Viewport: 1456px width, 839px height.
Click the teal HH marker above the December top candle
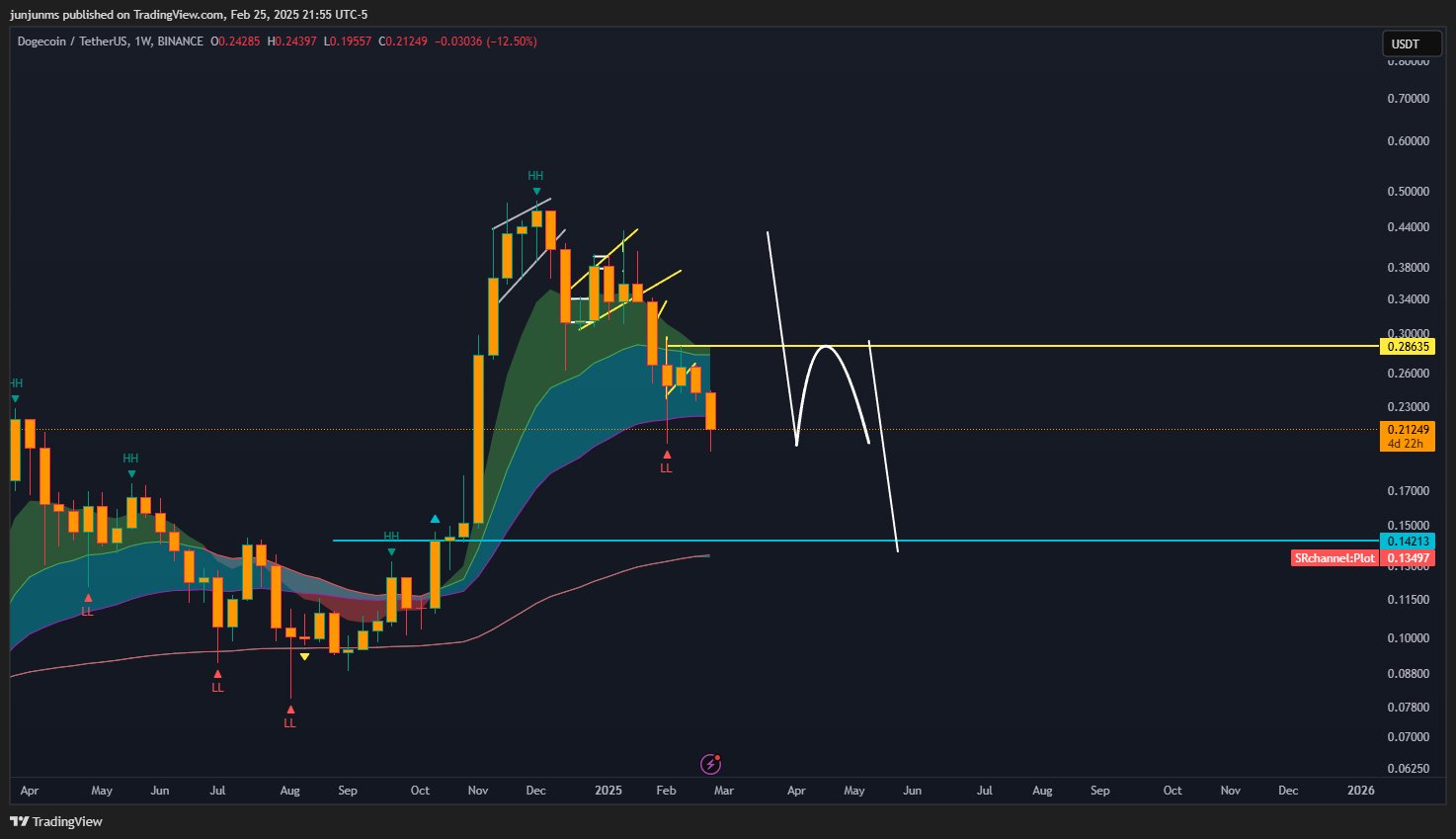[x=535, y=178]
